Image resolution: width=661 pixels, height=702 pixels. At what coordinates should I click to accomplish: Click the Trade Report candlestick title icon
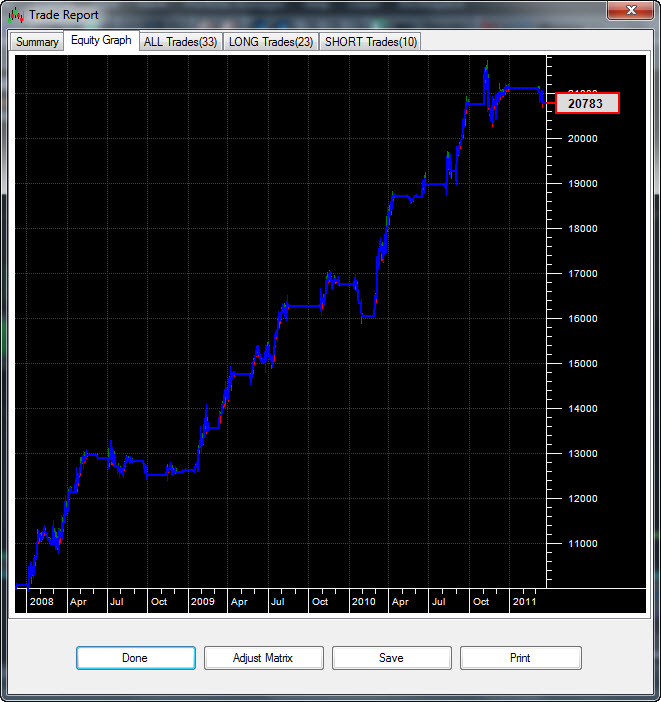pos(16,15)
